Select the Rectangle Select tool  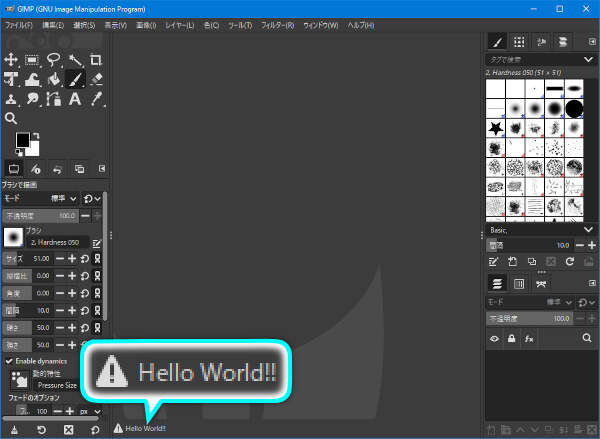(x=33, y=60)
